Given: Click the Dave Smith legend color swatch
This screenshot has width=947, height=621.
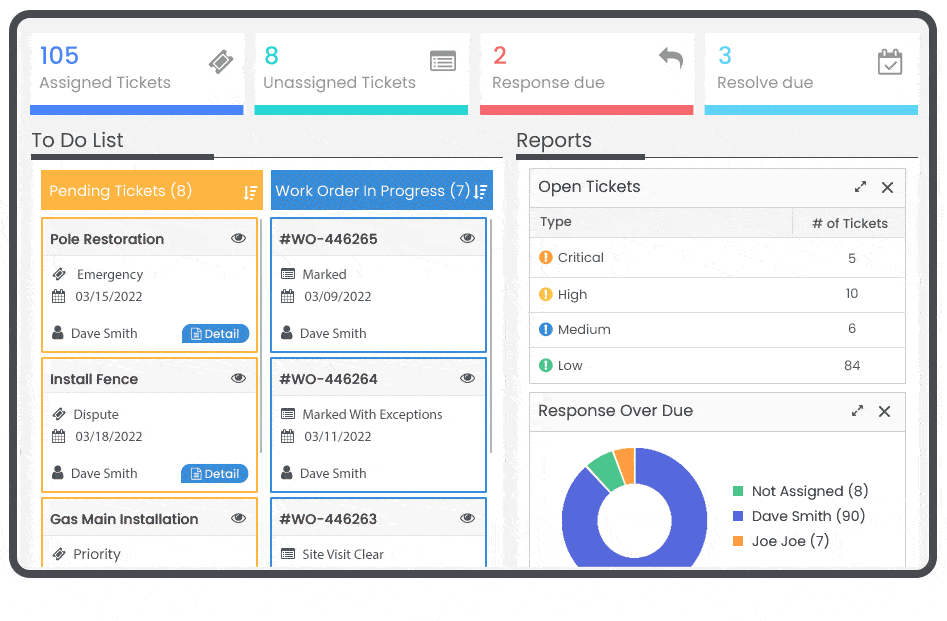Looking at the screenshot, I should (x=738, y=516).
